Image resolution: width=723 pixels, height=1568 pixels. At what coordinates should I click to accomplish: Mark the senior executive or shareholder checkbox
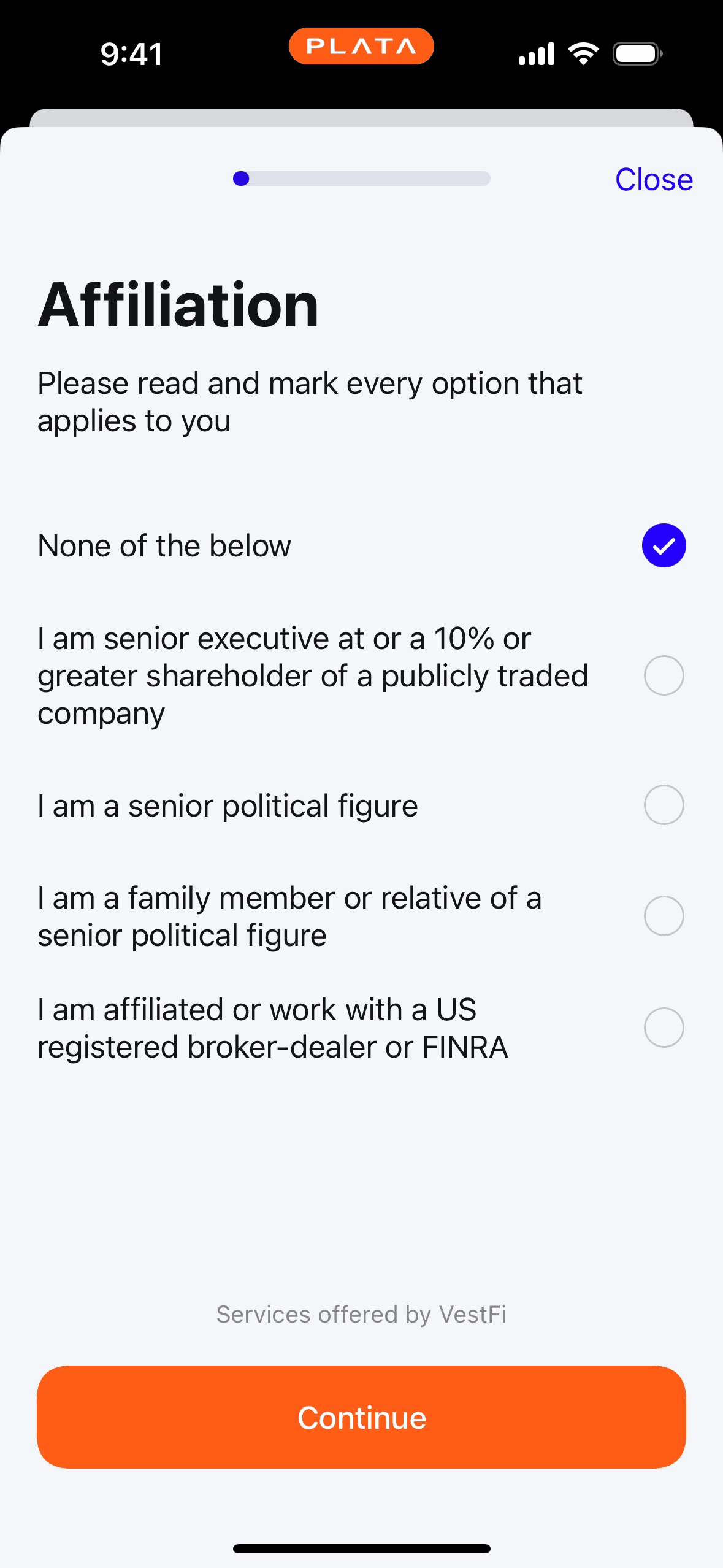[x=664, y=675]
